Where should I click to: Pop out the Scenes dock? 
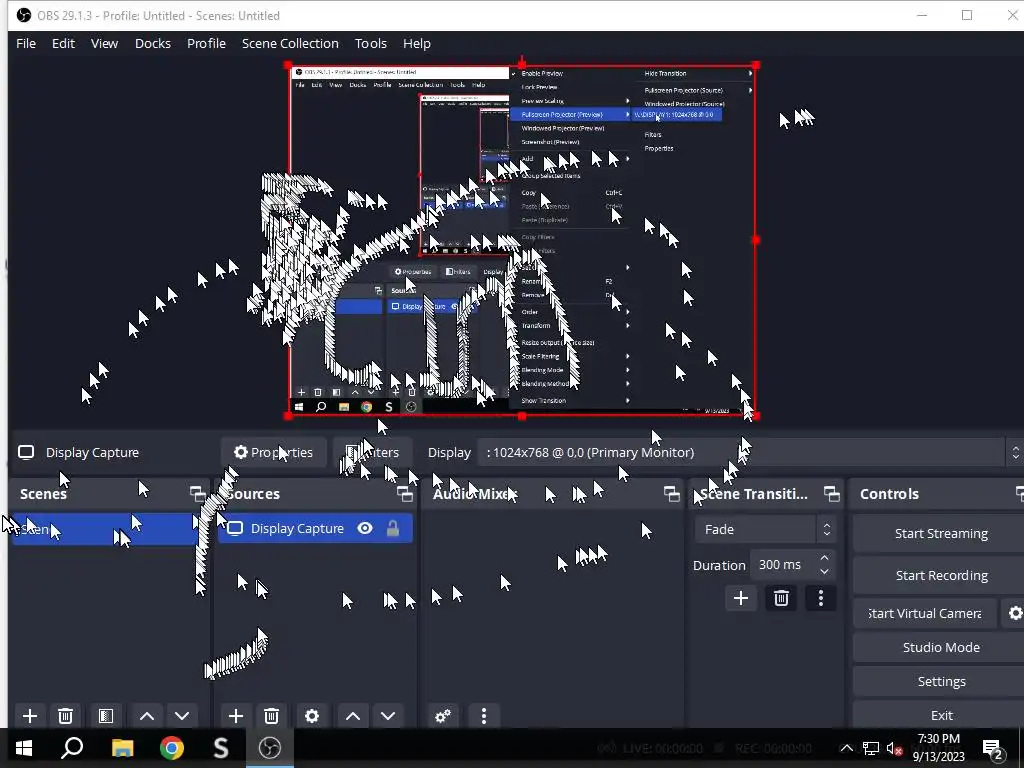click(197, 494)
